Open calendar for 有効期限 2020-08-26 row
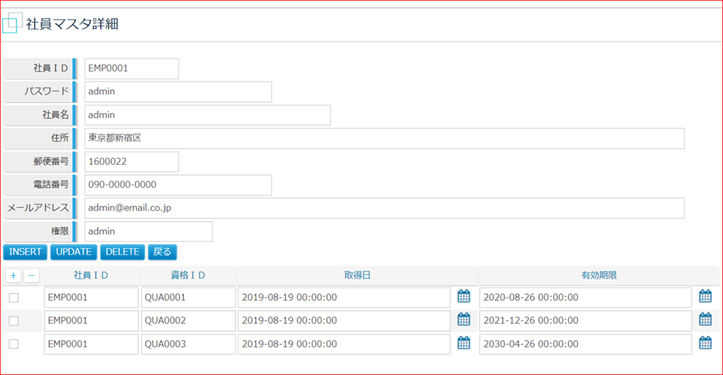 pos(705,297)
